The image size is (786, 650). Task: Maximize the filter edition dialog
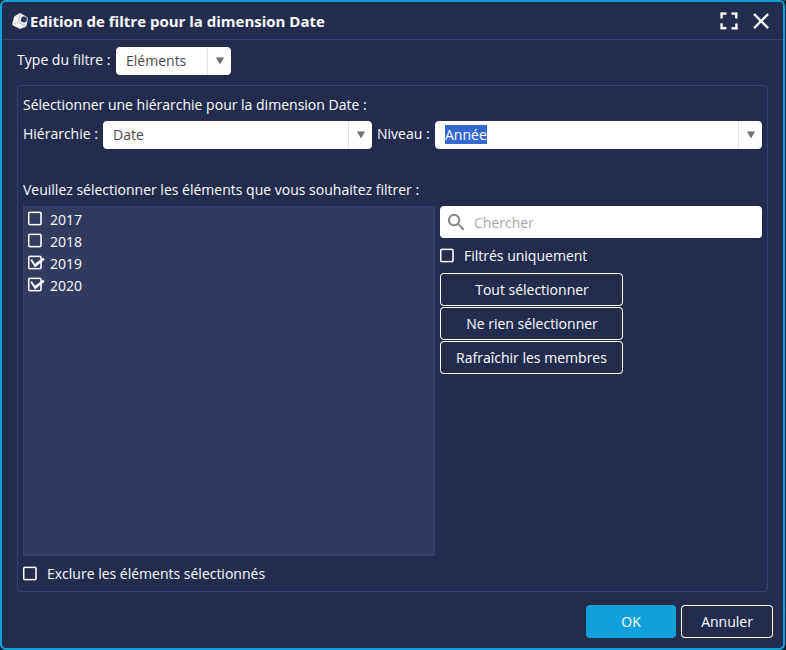pyautogui.click(x=729, y=21)
